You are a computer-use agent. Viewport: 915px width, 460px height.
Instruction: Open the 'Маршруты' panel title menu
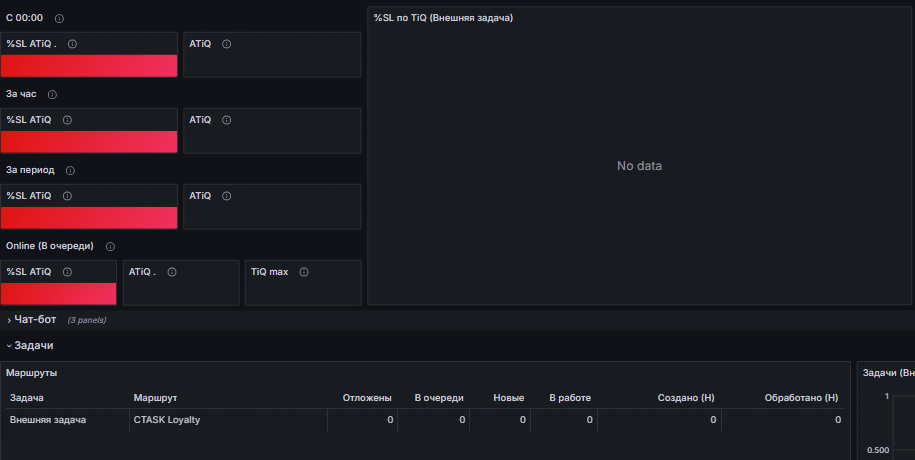coord(32,373)
